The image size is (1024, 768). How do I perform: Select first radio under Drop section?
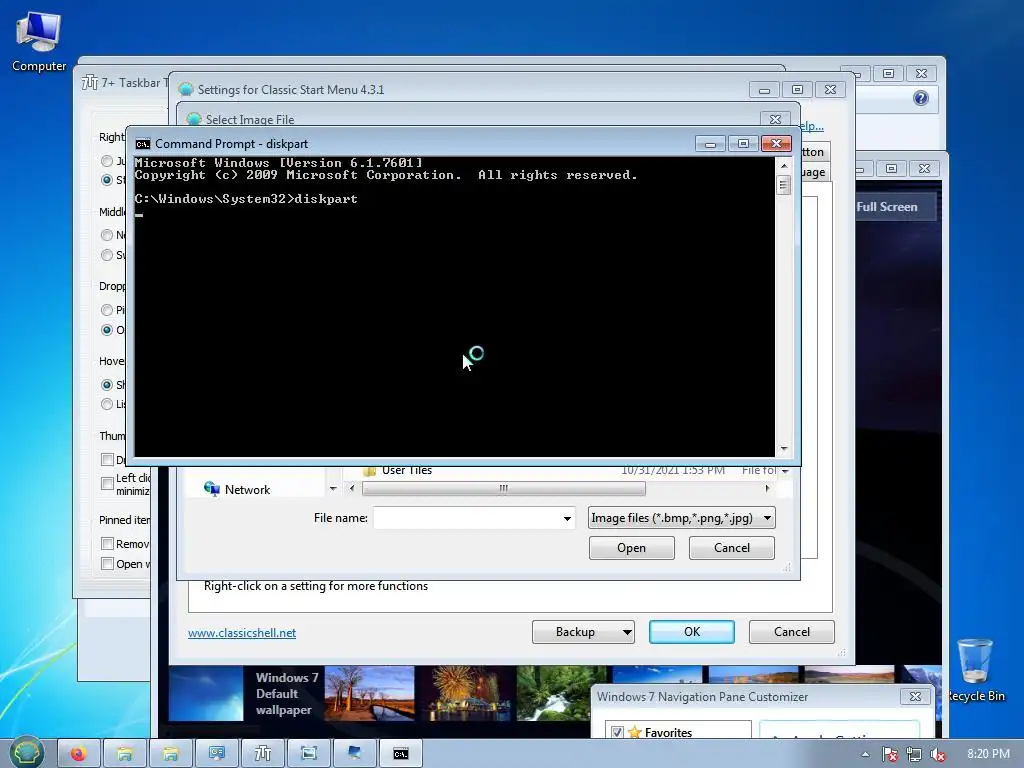click(x=107, y=310)
